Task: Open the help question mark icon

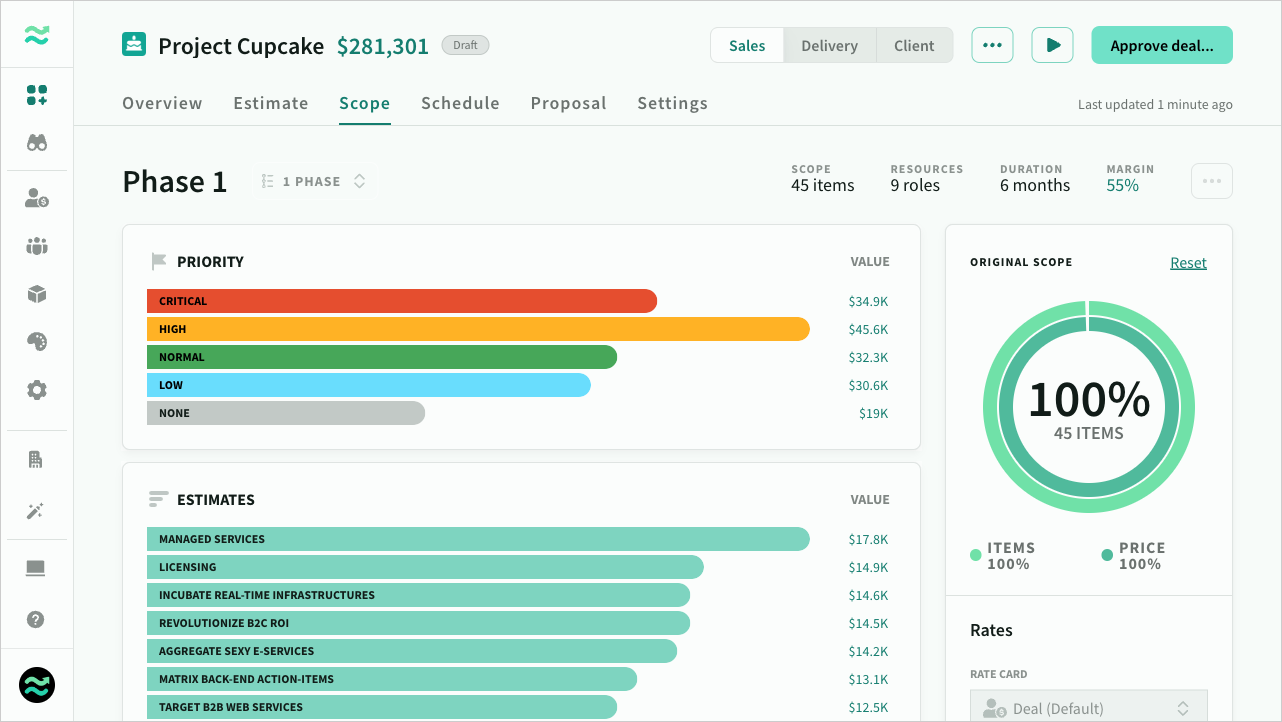Action: pyautogui.click(x=36, y=619)
